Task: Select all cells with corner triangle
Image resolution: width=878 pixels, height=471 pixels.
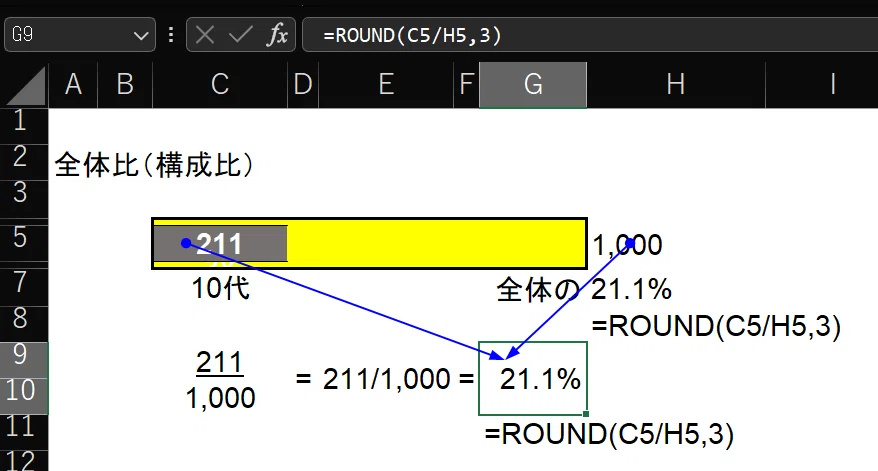Action: 26,85
